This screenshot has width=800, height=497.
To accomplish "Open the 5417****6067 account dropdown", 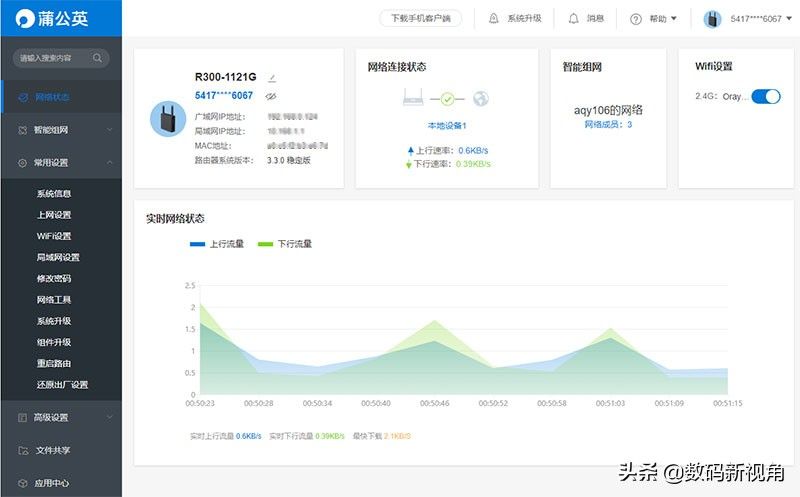I will point(761,19).
